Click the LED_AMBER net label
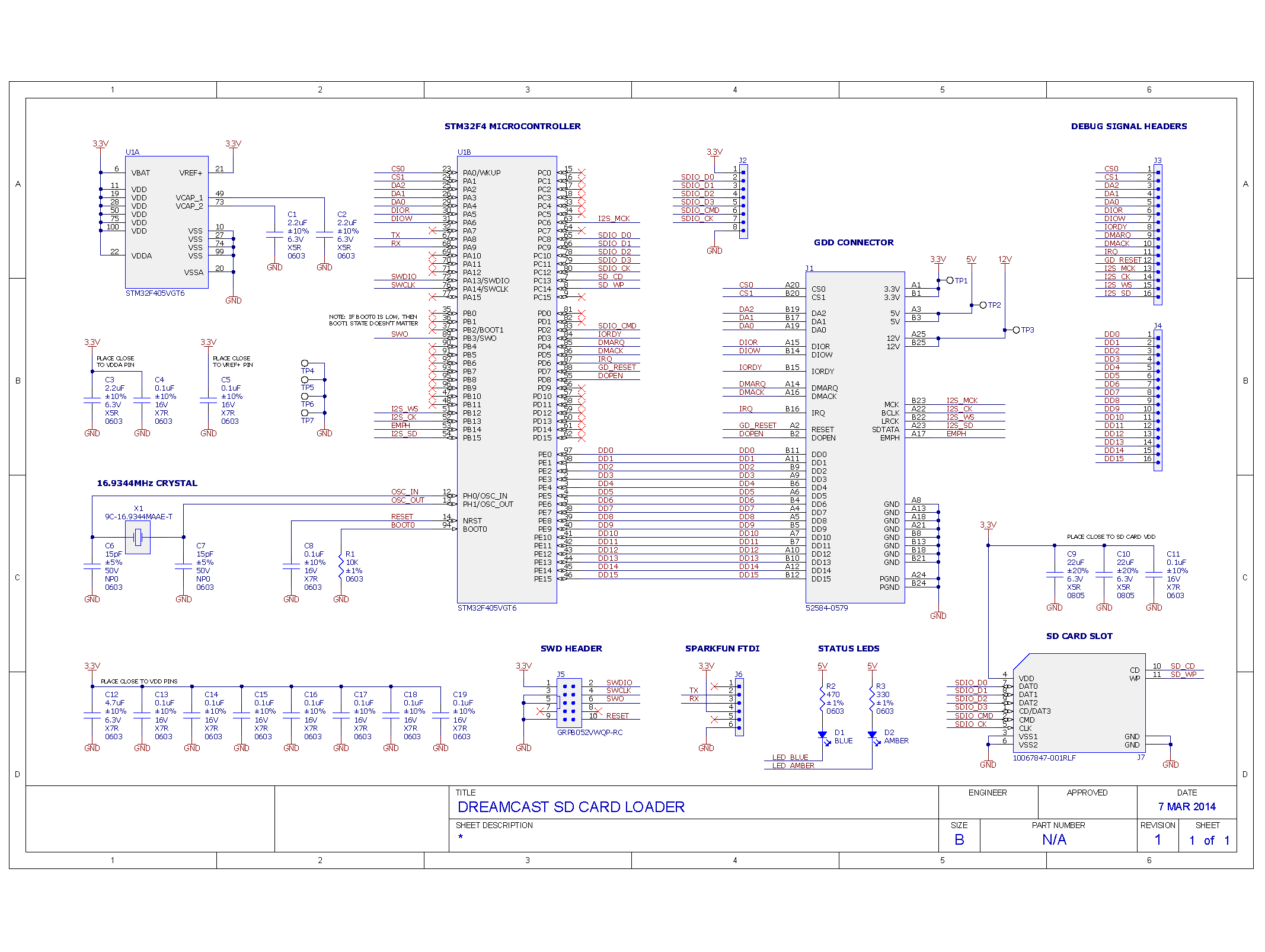Viewport: 1265px width, 952px height. [793, 766]
